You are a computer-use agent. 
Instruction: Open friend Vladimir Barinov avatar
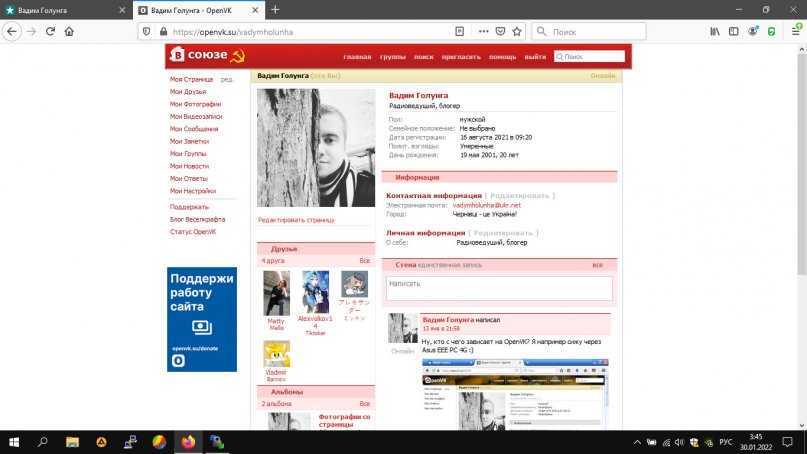pos(276,354)
